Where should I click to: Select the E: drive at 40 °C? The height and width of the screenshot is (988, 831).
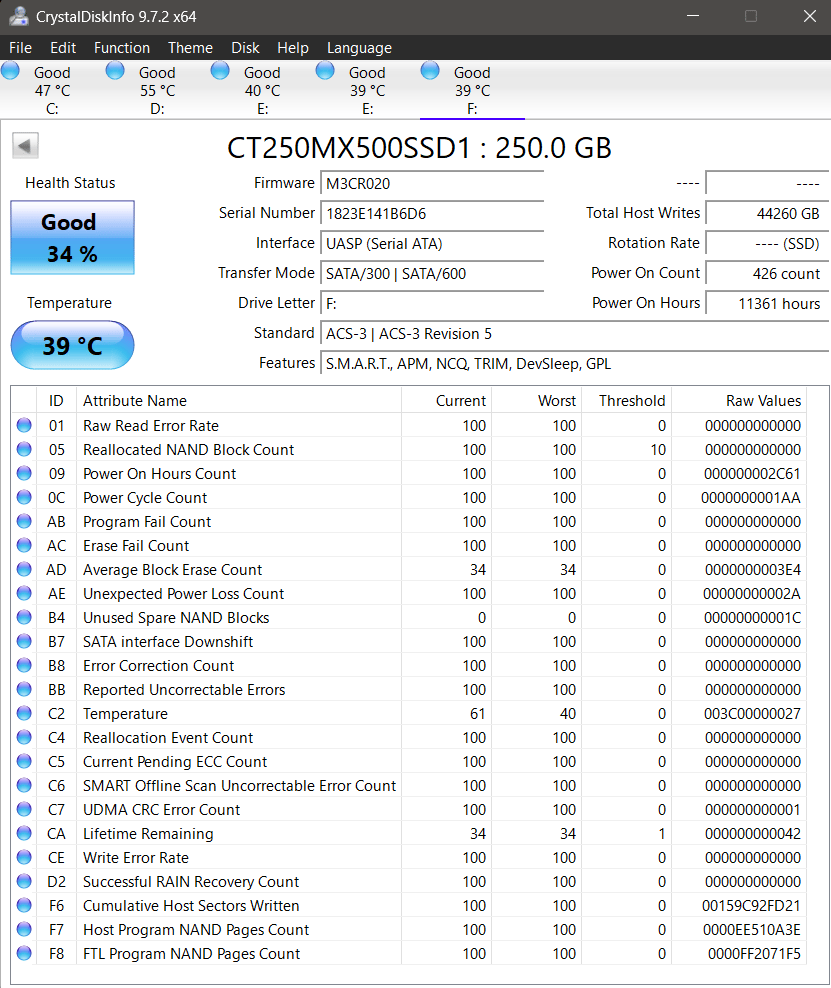tap(262, 90)
